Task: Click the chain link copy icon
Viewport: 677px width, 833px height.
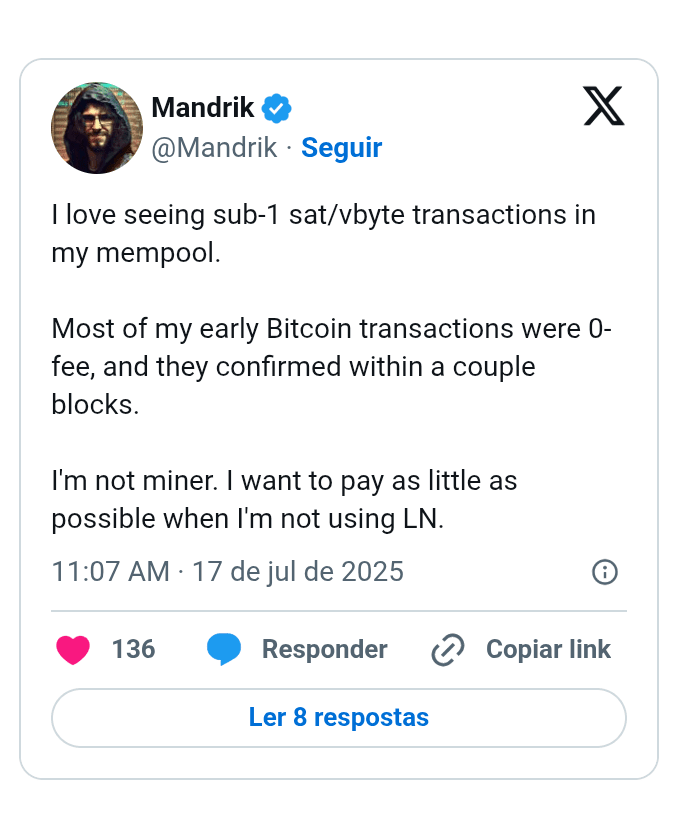Action: (448, 649)
